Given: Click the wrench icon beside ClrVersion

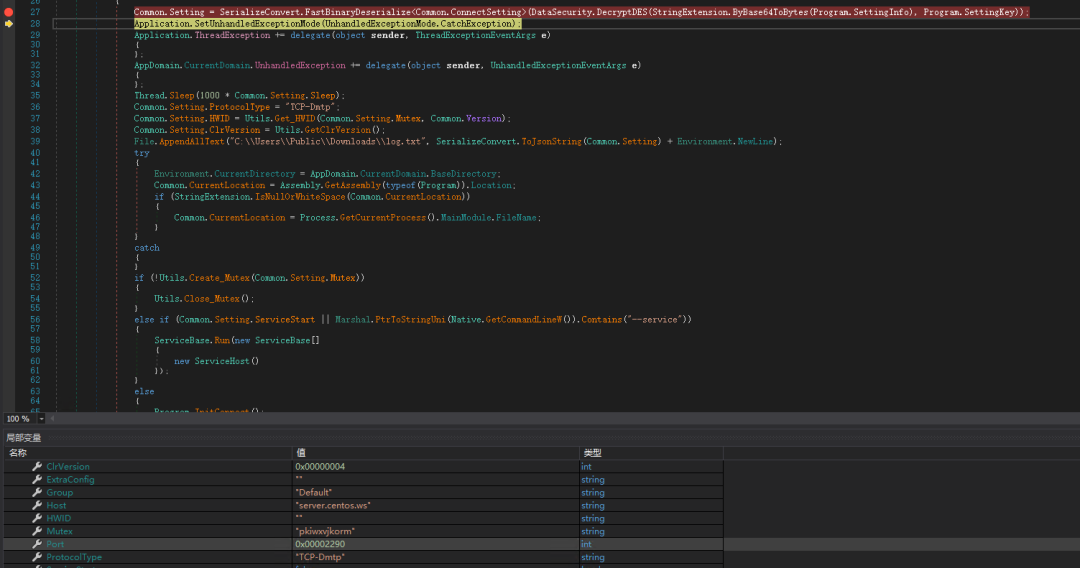Looking at the screenshot, I should coord(37,467).
